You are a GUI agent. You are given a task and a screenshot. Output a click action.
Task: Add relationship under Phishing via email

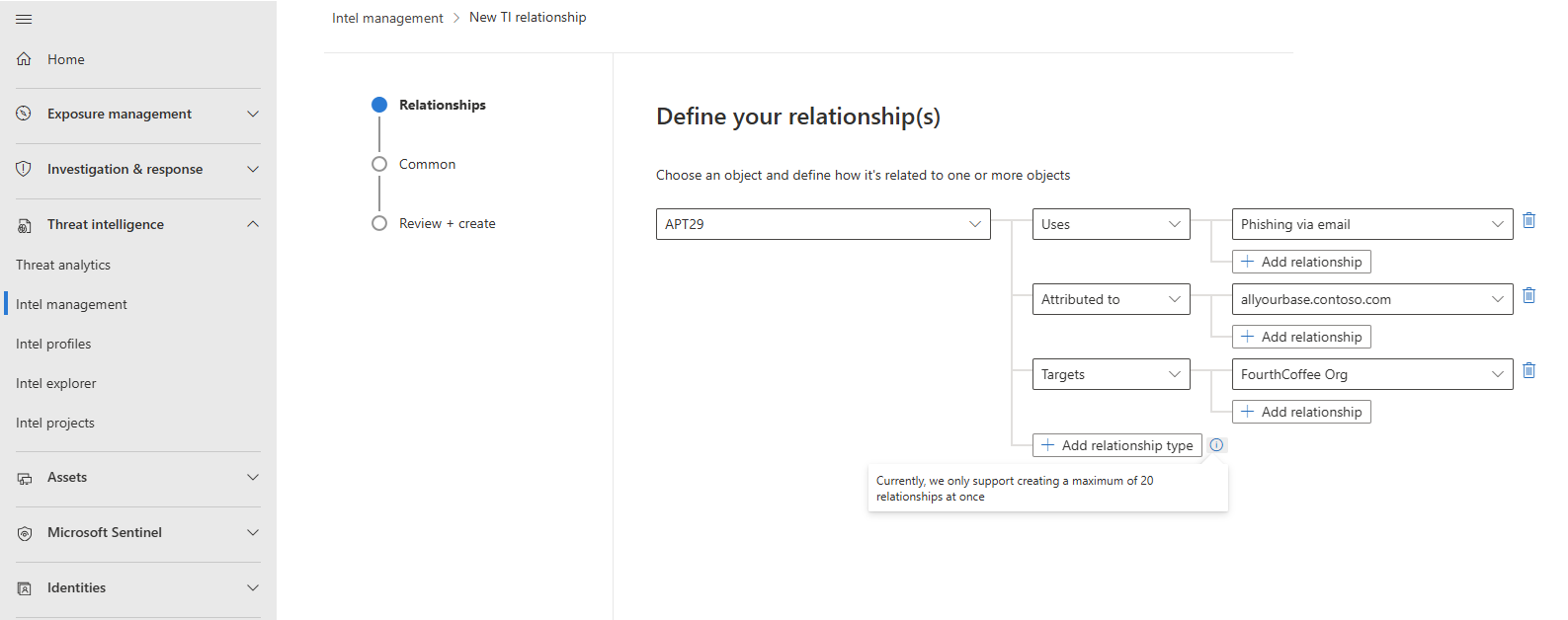[x=1301, y=262]
